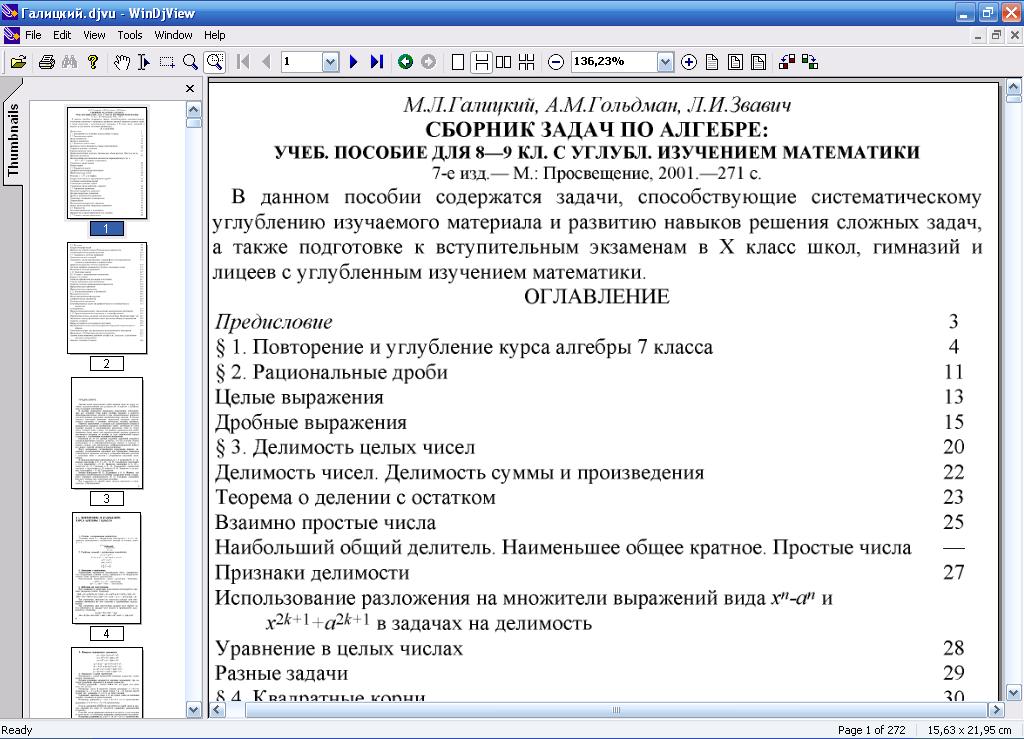Click the horizontal scrollbar right arrow
This screenshot has height=739, width=1024.
pos(996,710)
